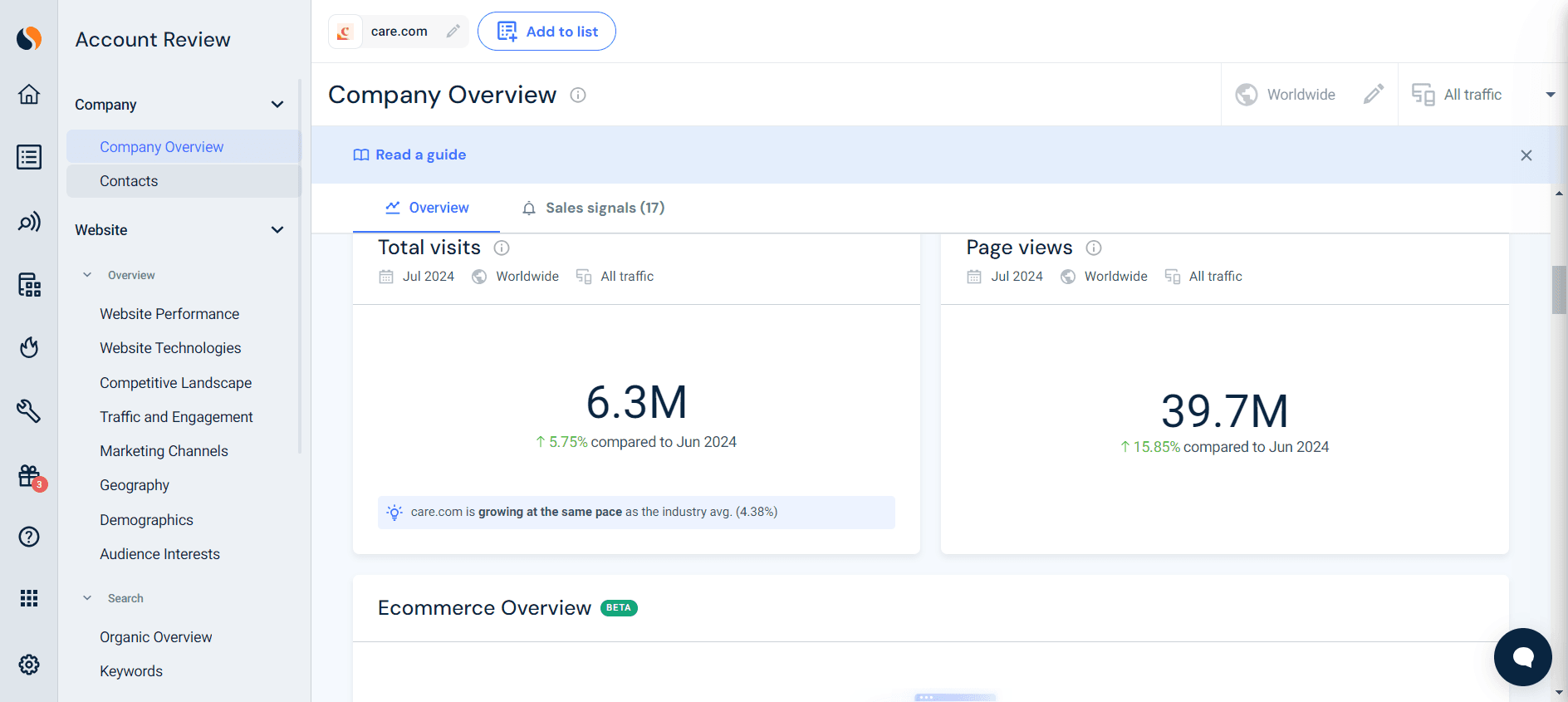The height and width of the screenshot is (702, 1568).
Task: Close the Read a guide banner
Action: tap(1526, 155)
